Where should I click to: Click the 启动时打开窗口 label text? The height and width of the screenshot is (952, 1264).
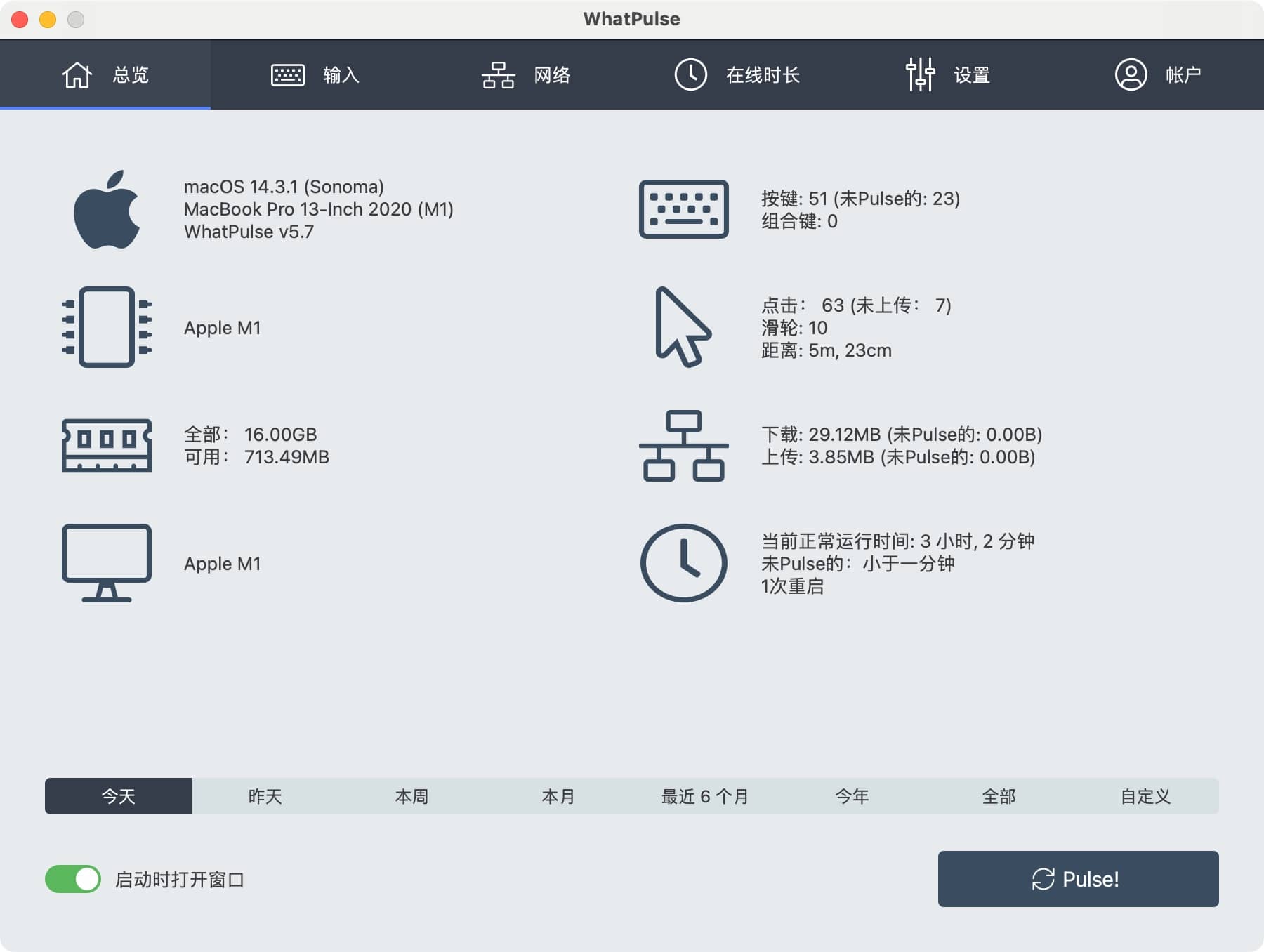[180, 880]
